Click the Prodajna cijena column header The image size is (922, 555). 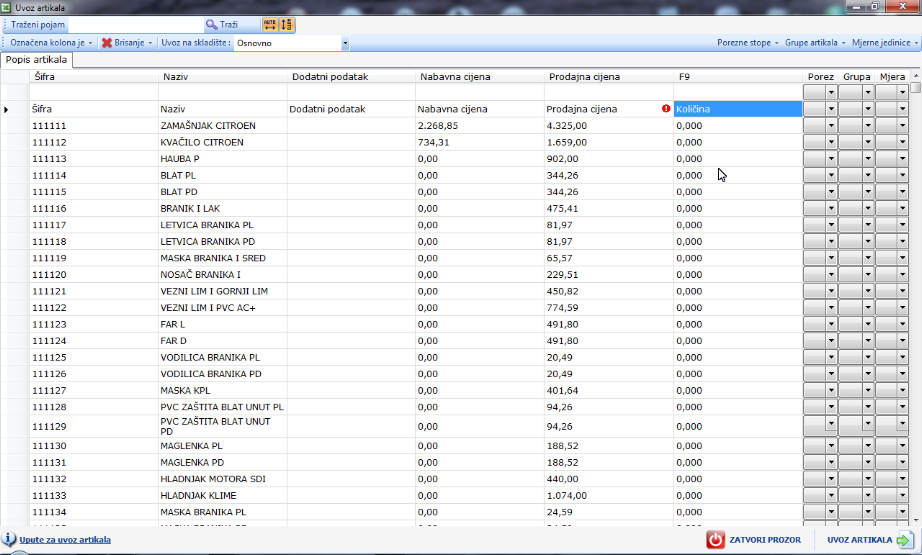(609, 76)
